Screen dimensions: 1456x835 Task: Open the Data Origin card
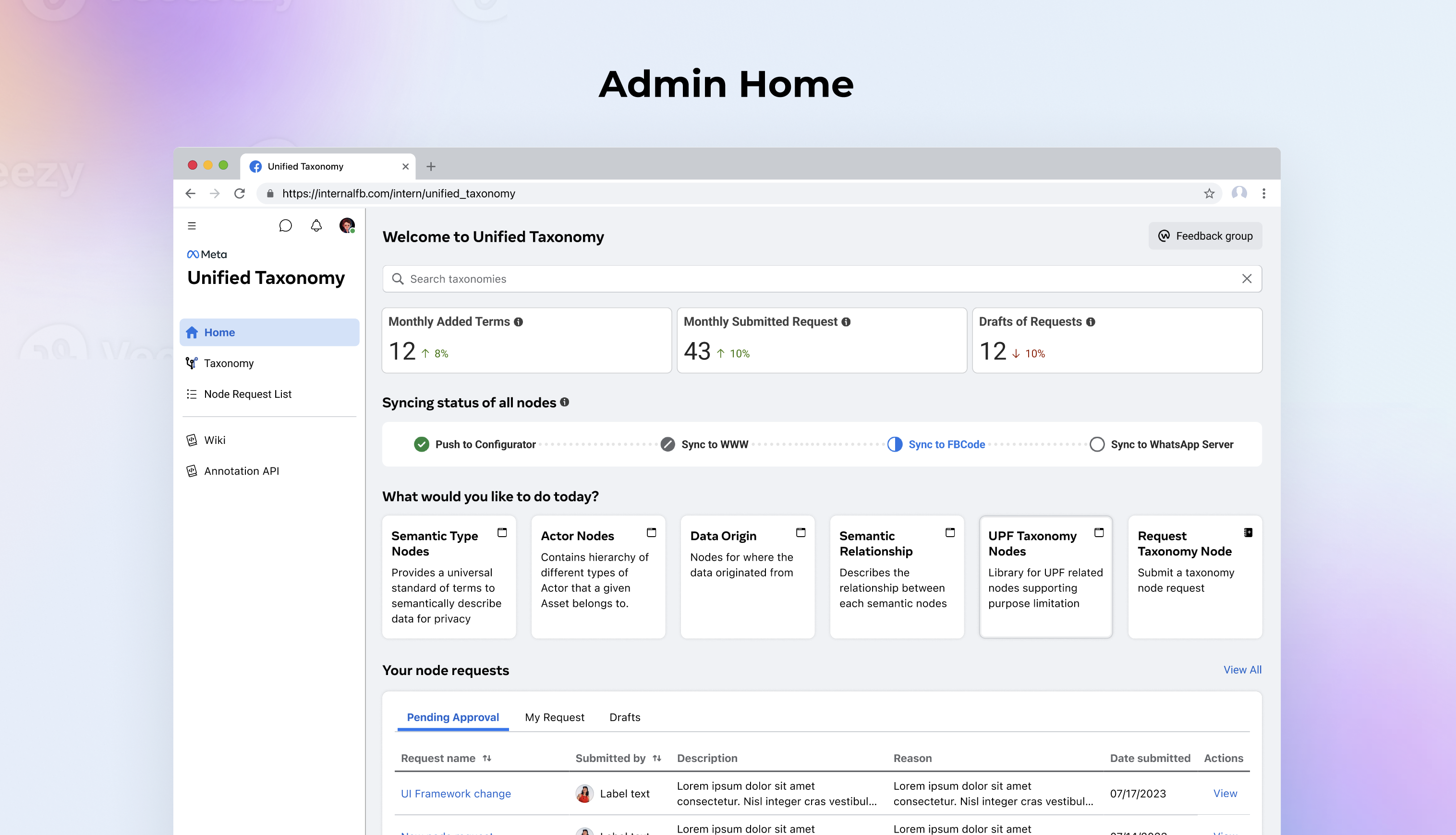coord(748,577)
